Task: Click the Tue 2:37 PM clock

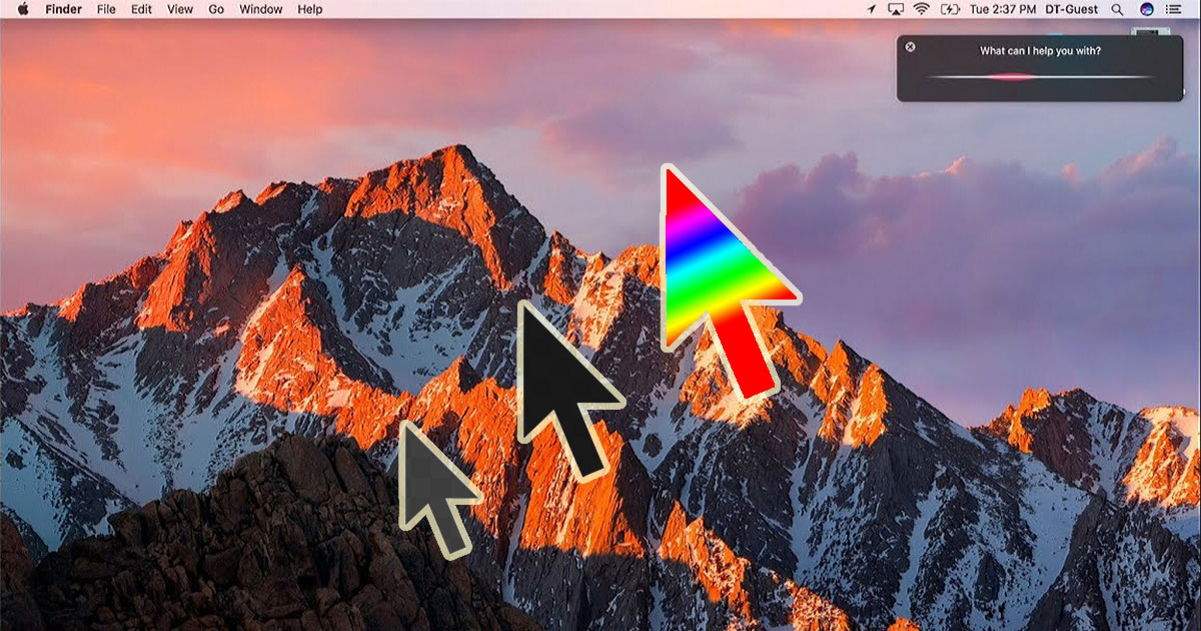Action: click(x=1002, y=9)
